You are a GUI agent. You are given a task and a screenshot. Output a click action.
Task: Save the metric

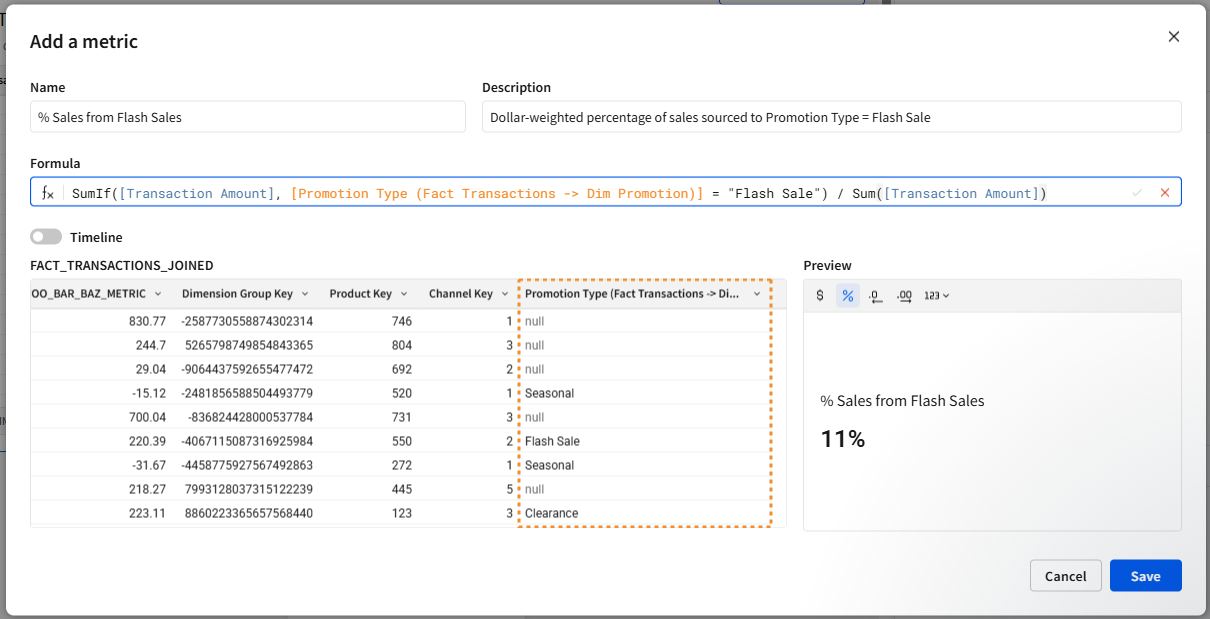click(1146, 576)
